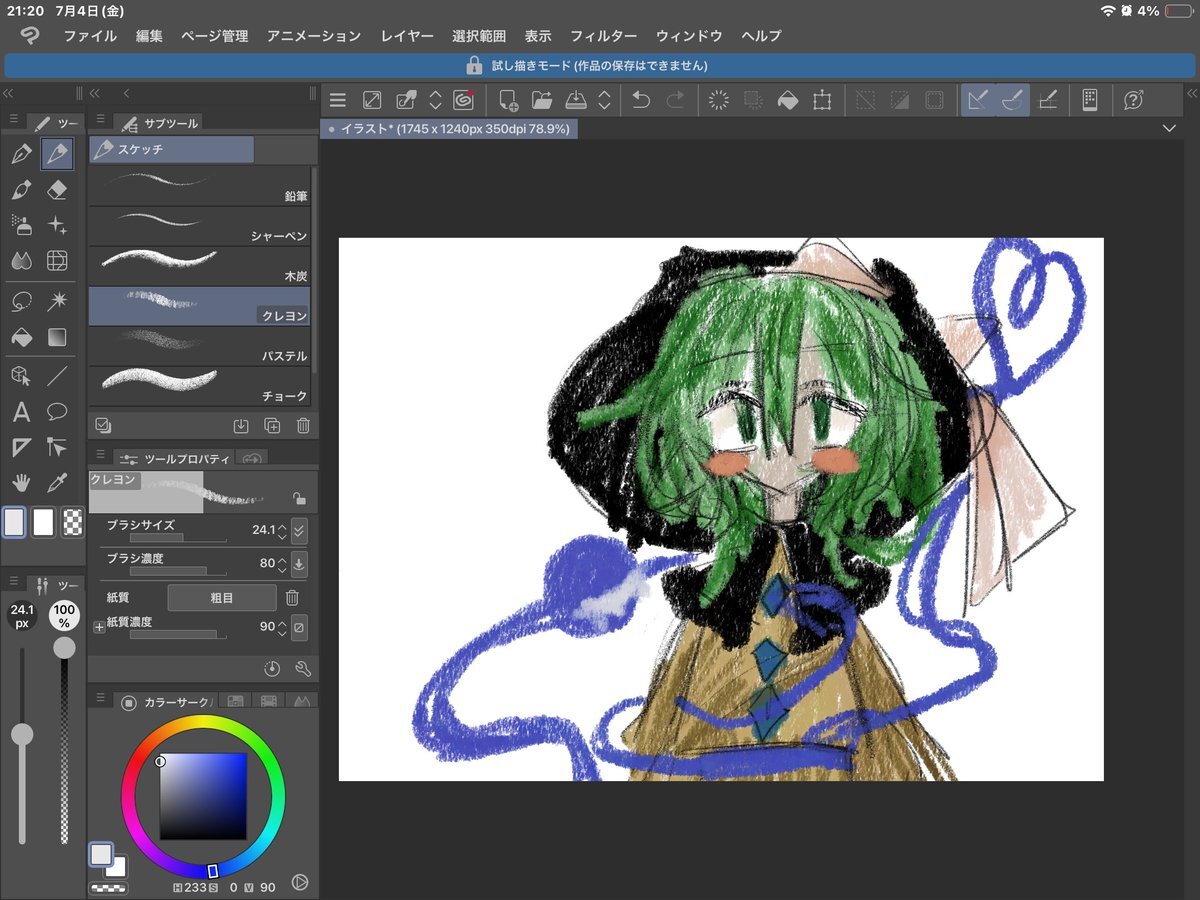
Task: Select the パステル sub tool
Action: tap(199, 346)
